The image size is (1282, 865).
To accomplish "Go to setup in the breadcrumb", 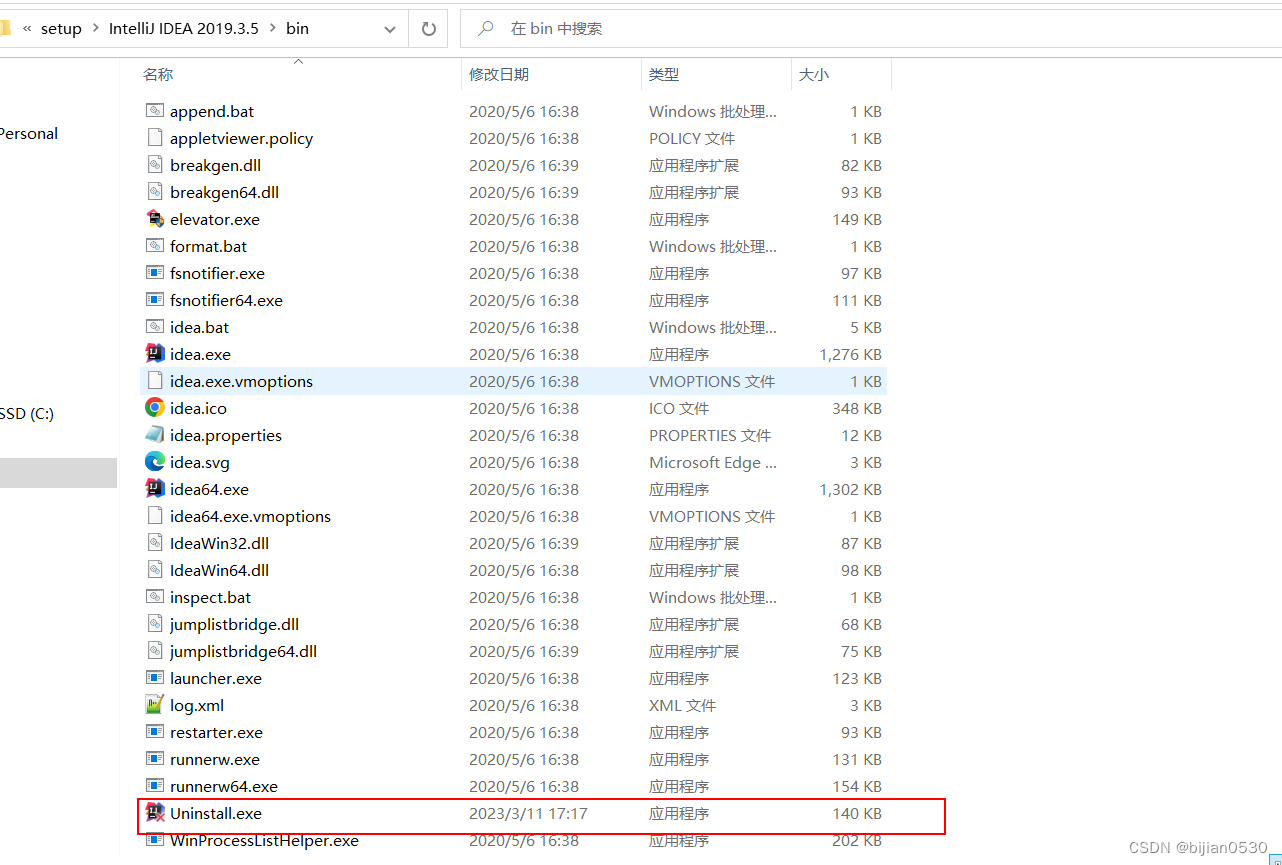I will click(61, 29).
